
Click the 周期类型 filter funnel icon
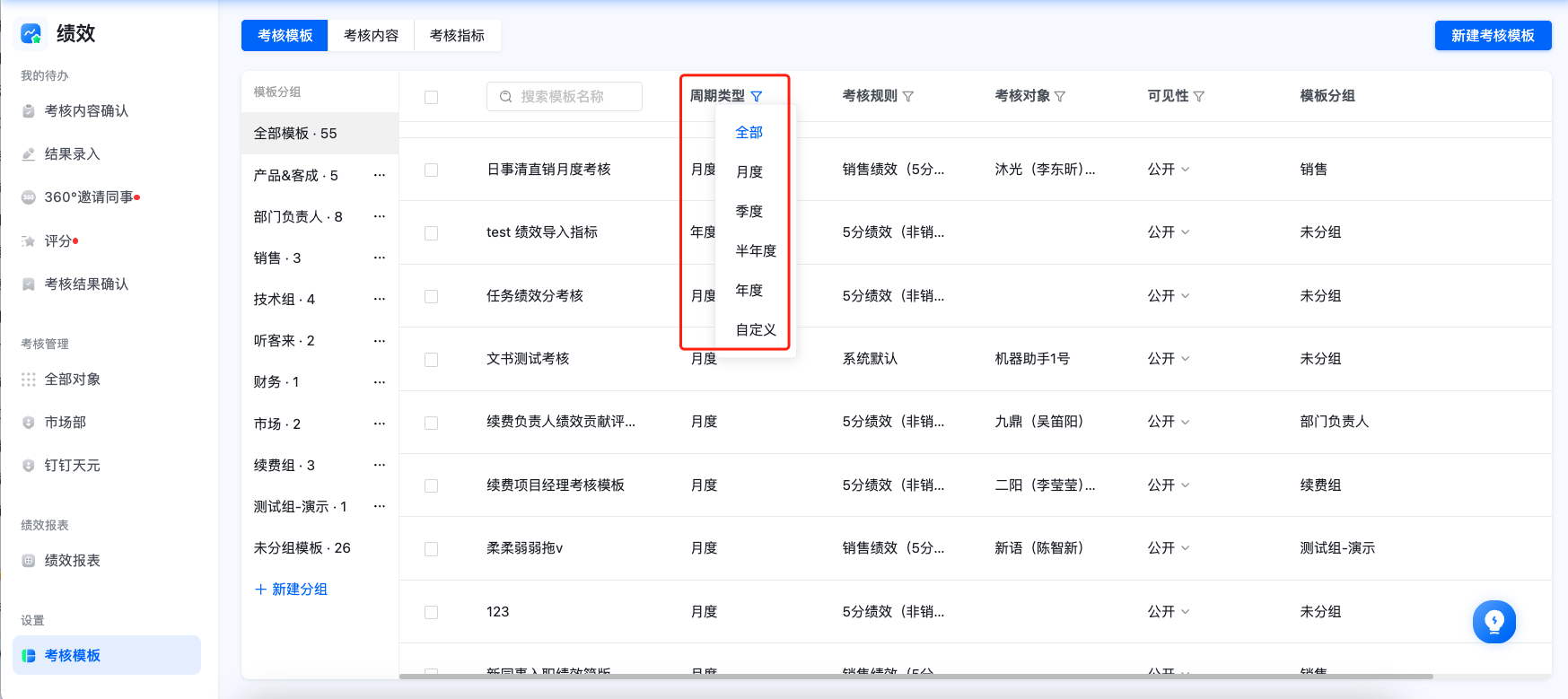[x=757, y=96]
